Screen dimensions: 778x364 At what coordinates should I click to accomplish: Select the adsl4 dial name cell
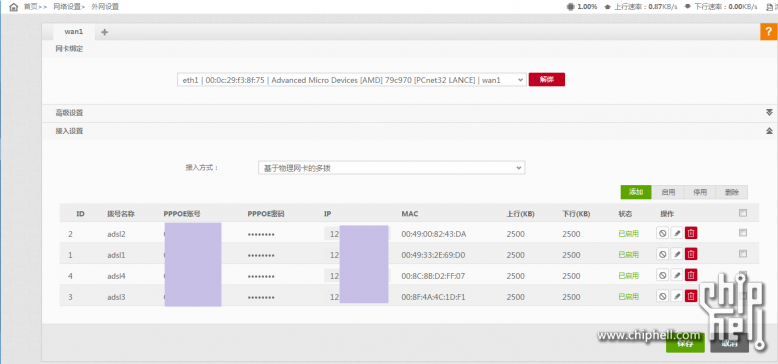[x=116, y=275]
